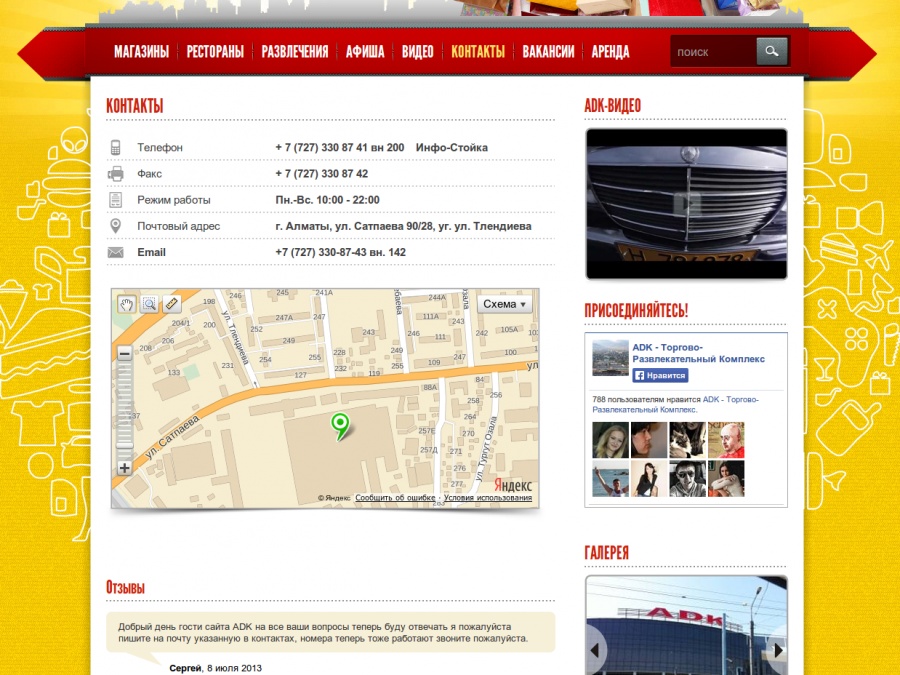Click the green location marker on map
The width and height of the screenshot is (900, 675).
pyautogui.click(x=340, y=426)
